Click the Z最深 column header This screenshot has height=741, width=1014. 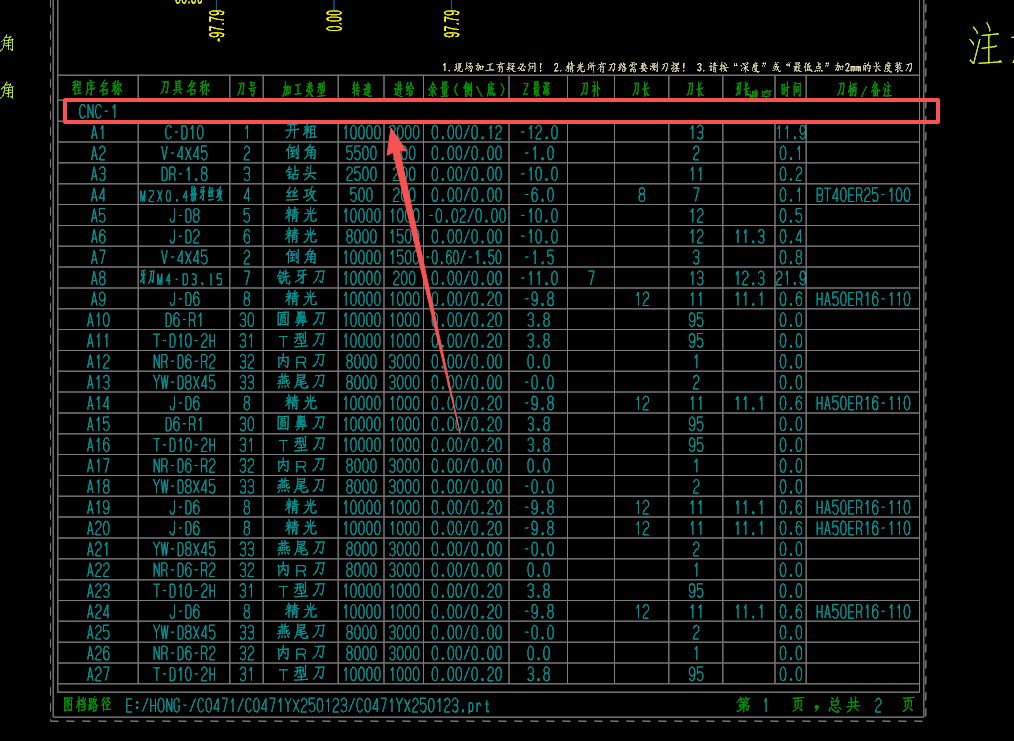point(537,89)
